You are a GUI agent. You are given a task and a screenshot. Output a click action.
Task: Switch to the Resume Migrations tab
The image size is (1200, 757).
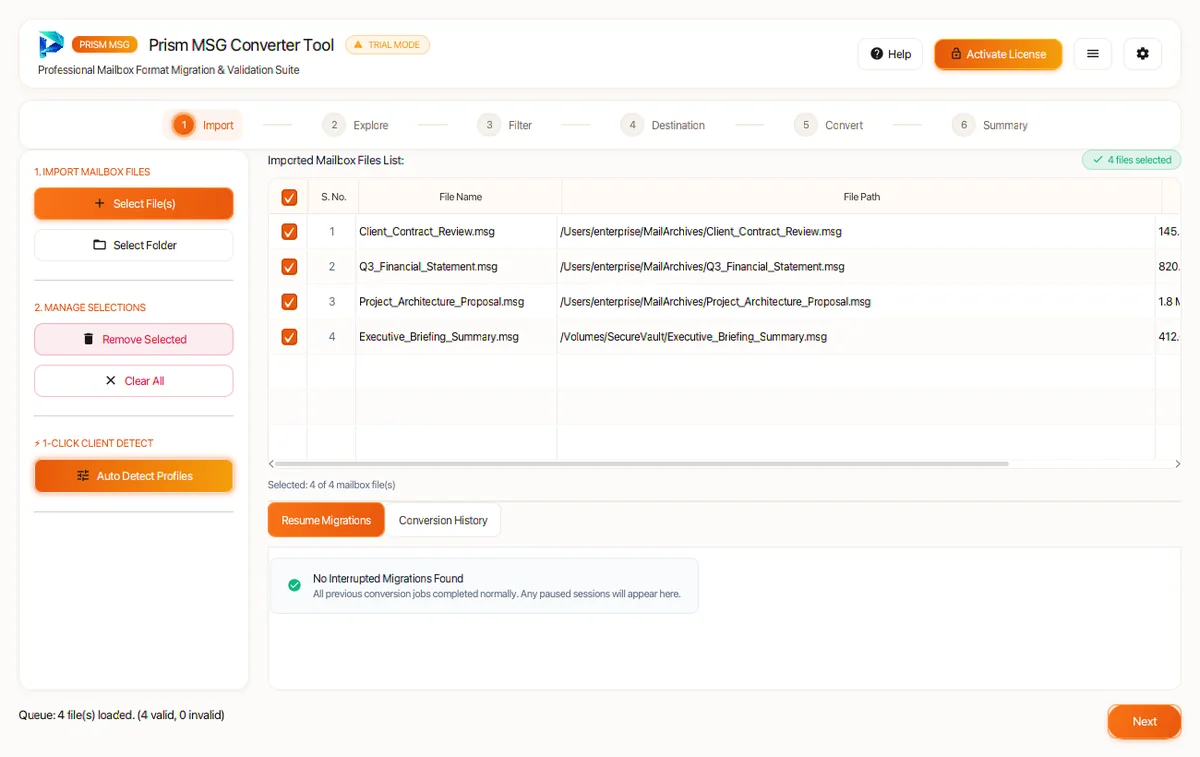(x=326, y=520)
